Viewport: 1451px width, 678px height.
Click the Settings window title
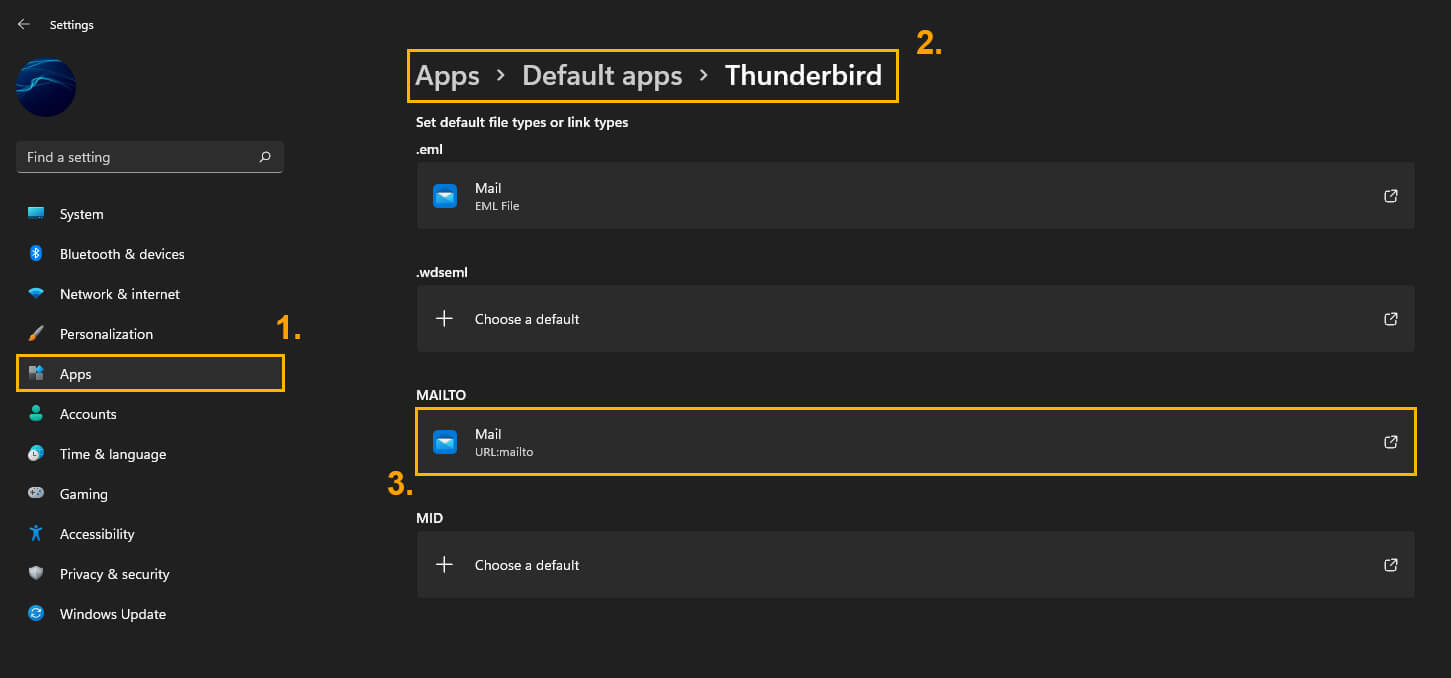pos(72,25)
